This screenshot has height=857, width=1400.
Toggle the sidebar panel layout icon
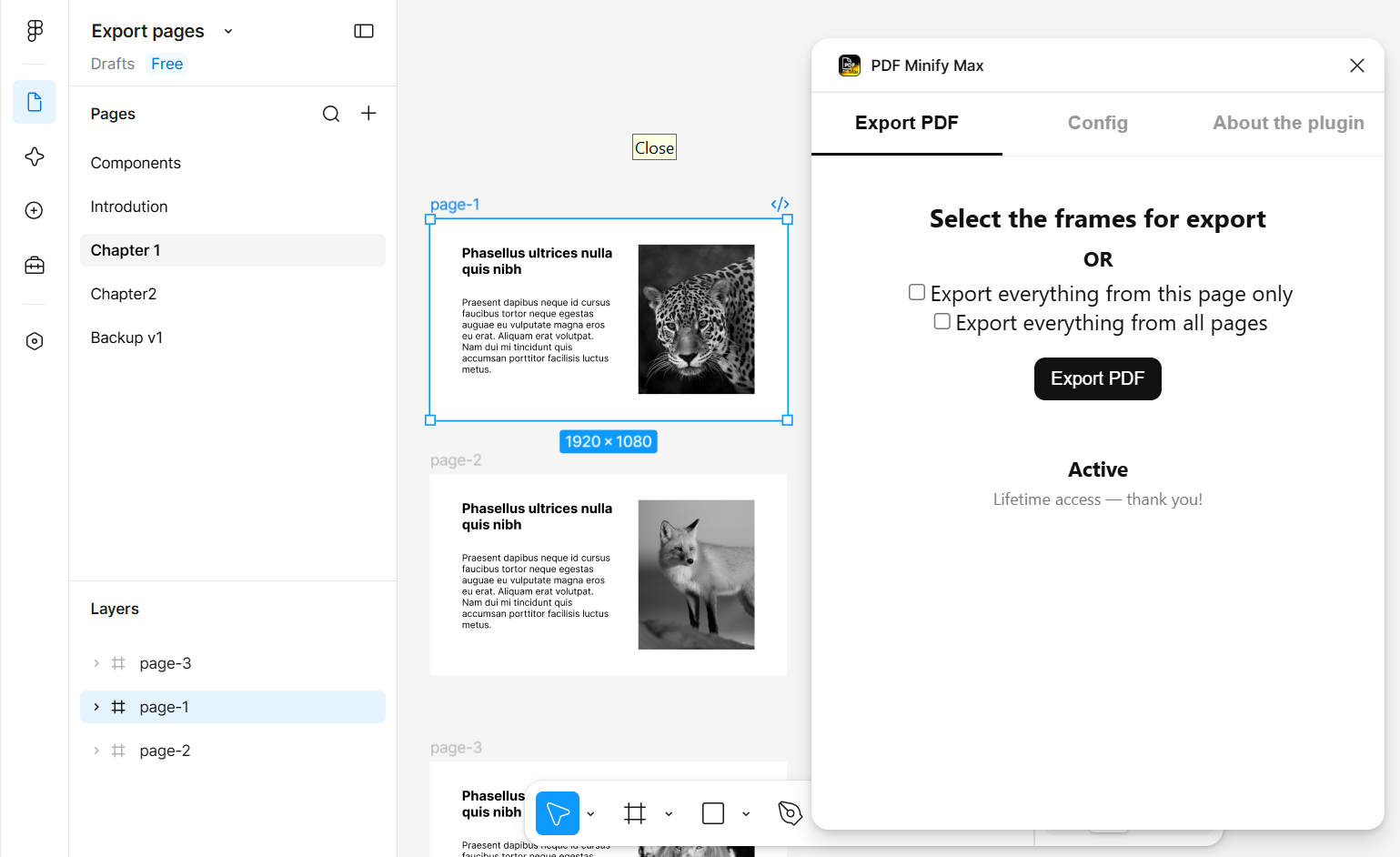point(364,31)
